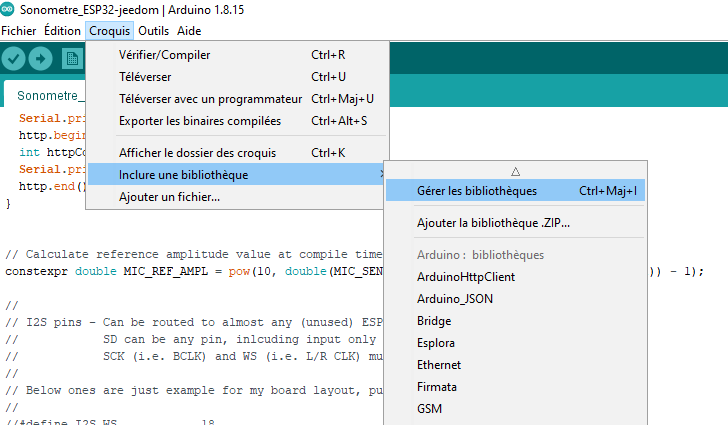This screenshot has width=728, height=425.
Task: Click the 'Calculate reference amplitude' comment line
Action: pos(194,255)
